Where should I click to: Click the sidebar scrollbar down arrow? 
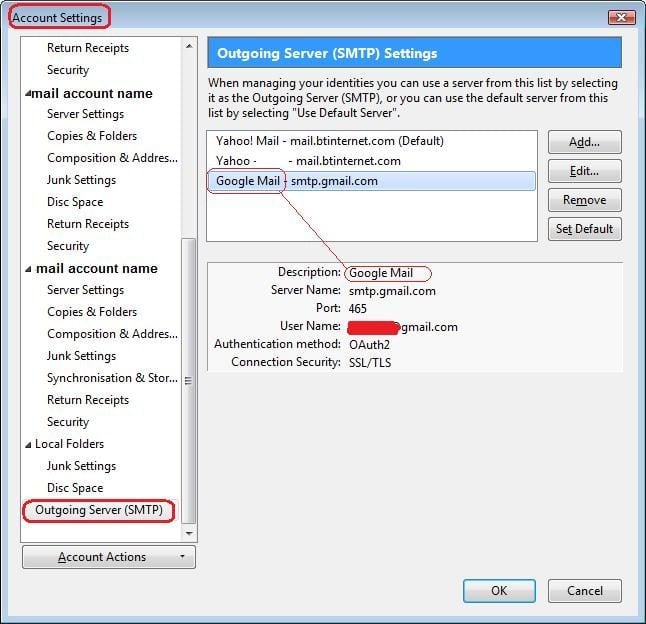(x=189, y=533)
